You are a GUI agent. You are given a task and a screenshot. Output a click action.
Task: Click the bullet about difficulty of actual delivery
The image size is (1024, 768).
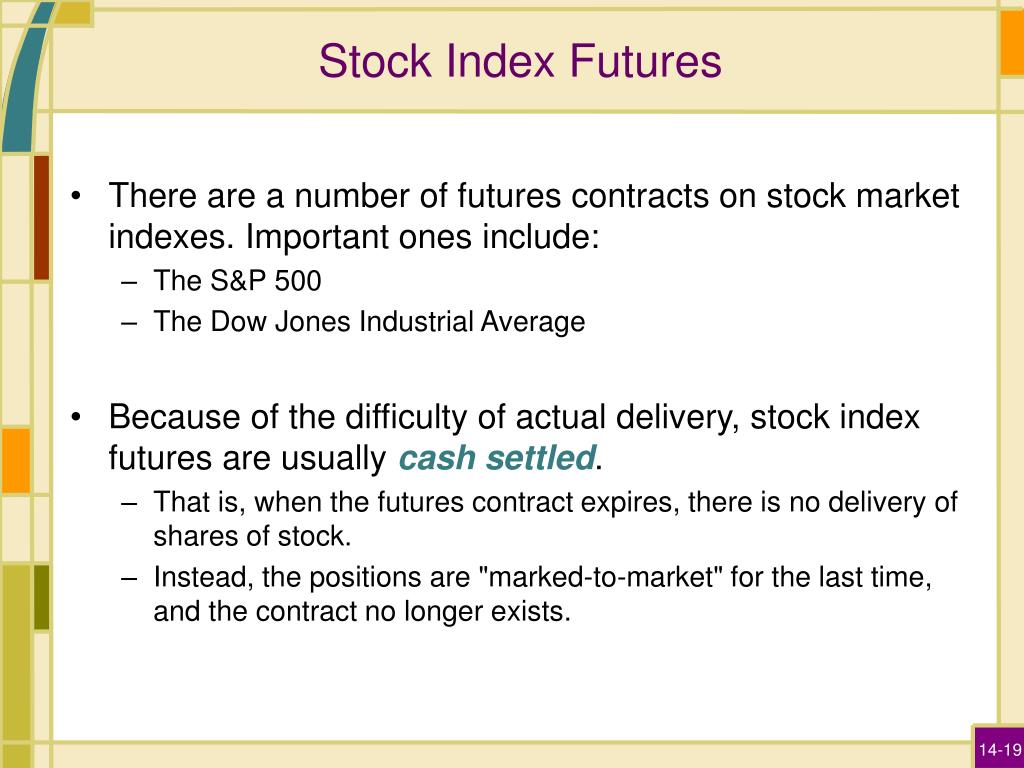514,437
